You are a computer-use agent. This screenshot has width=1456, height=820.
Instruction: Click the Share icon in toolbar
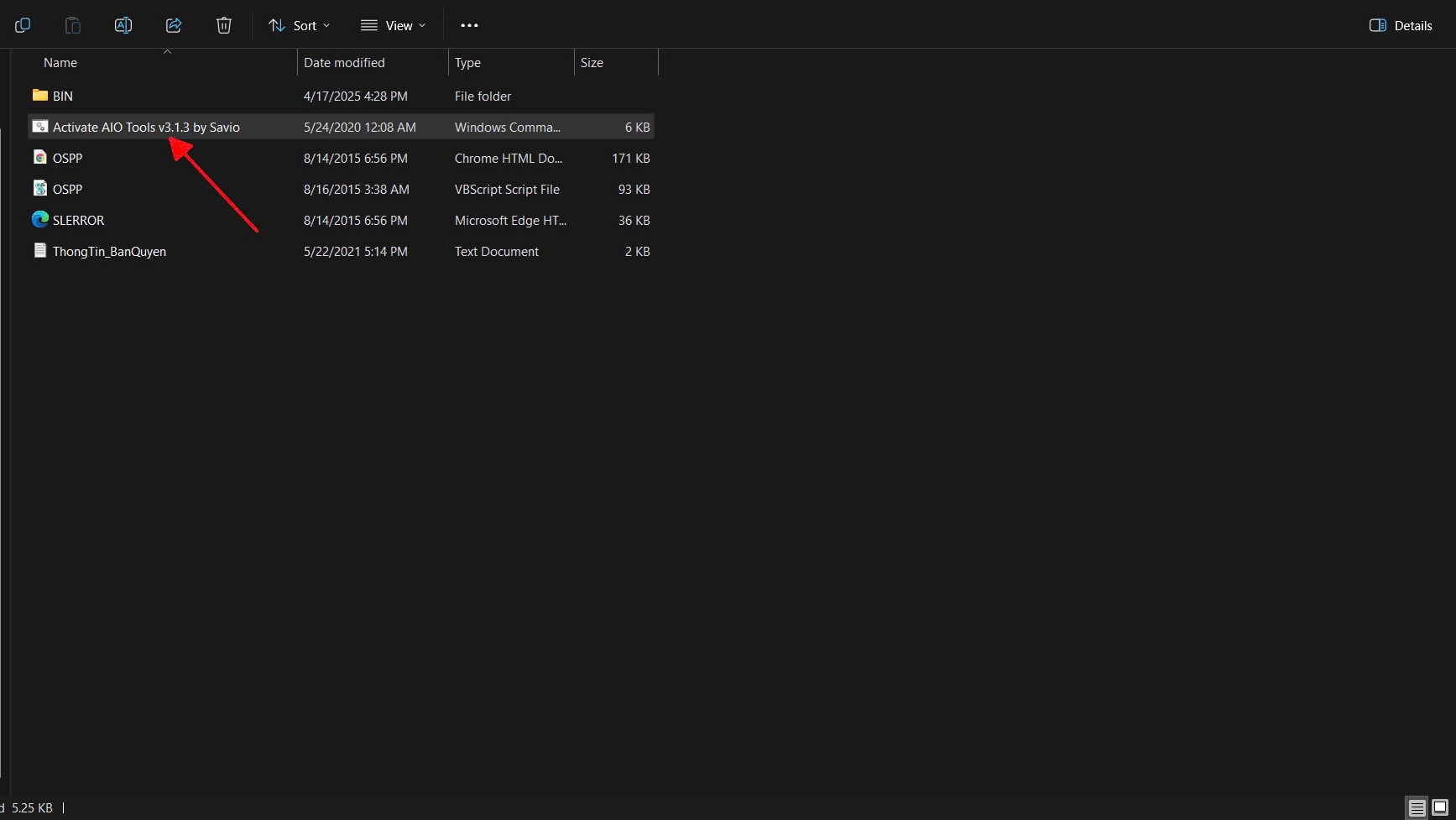[x=174, y=25]
